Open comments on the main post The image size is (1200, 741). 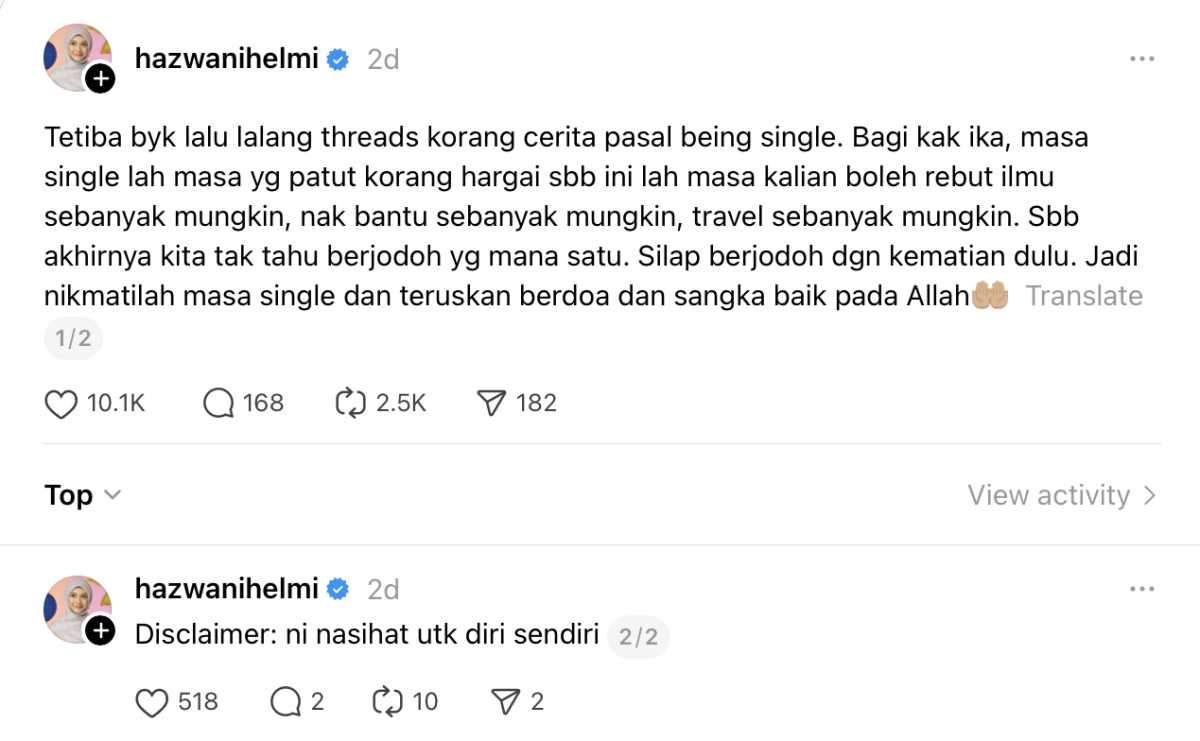[x=218, y=403]
